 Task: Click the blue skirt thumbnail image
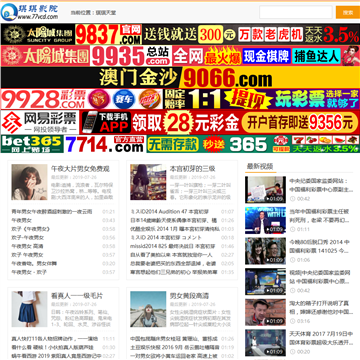29,309
